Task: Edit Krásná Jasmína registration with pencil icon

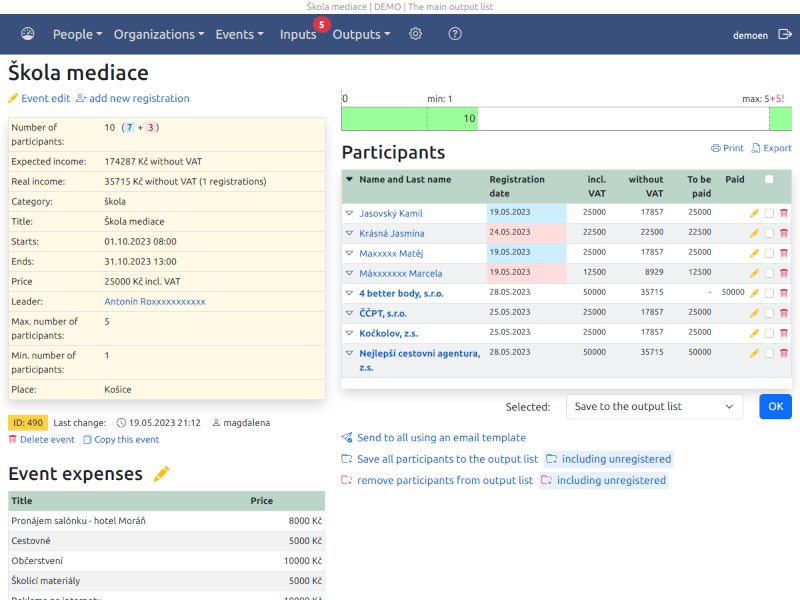Action: (754, 233)
